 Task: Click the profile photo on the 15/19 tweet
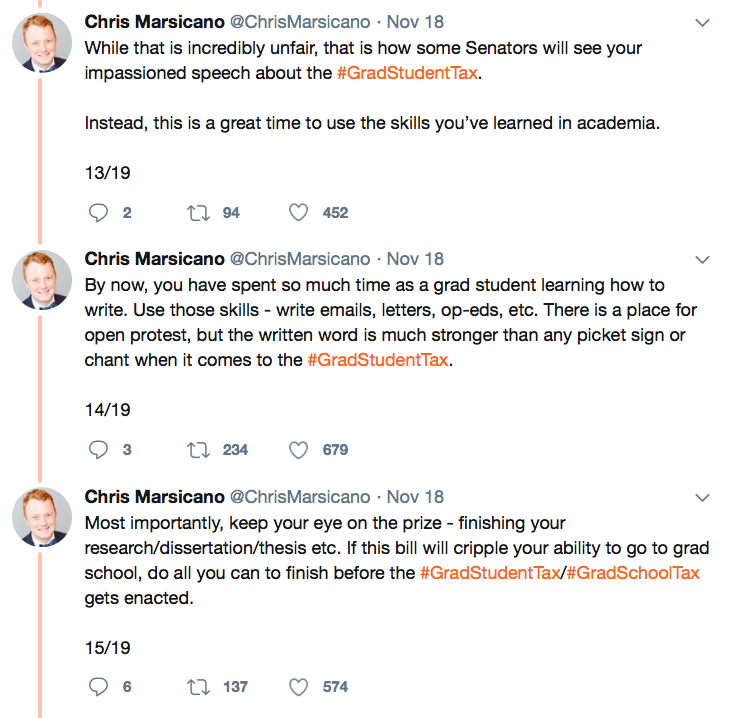[x=42, y=518]
